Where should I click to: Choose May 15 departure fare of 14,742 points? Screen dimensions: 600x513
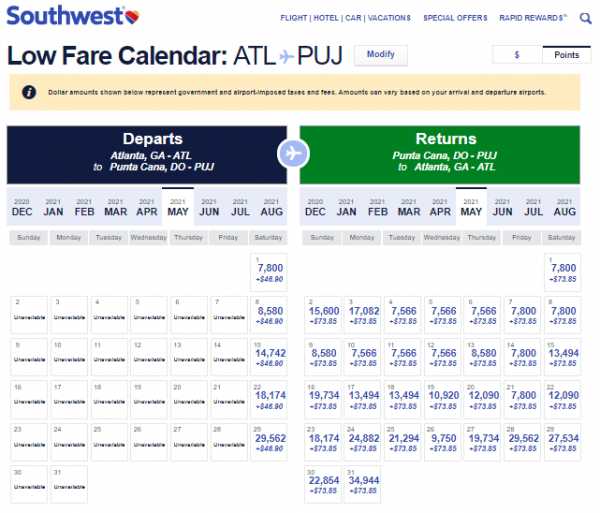click(268, 356)
